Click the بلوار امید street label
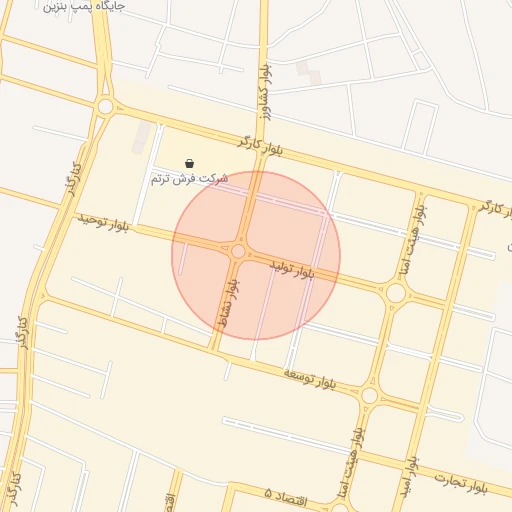The width and height of the screenshot is (512, 512). [410, 479]
